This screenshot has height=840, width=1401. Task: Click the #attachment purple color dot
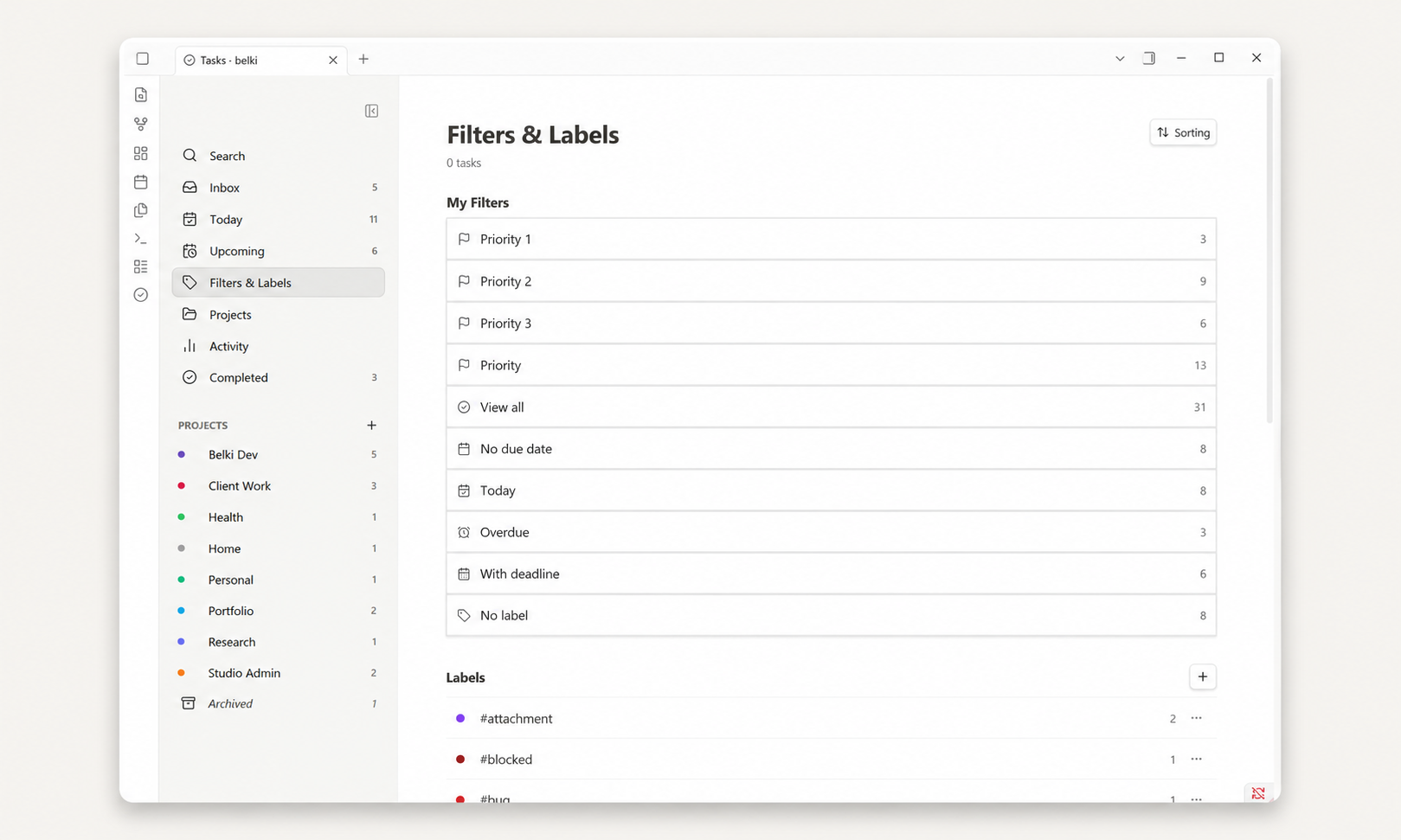click(x=460, y=718)
